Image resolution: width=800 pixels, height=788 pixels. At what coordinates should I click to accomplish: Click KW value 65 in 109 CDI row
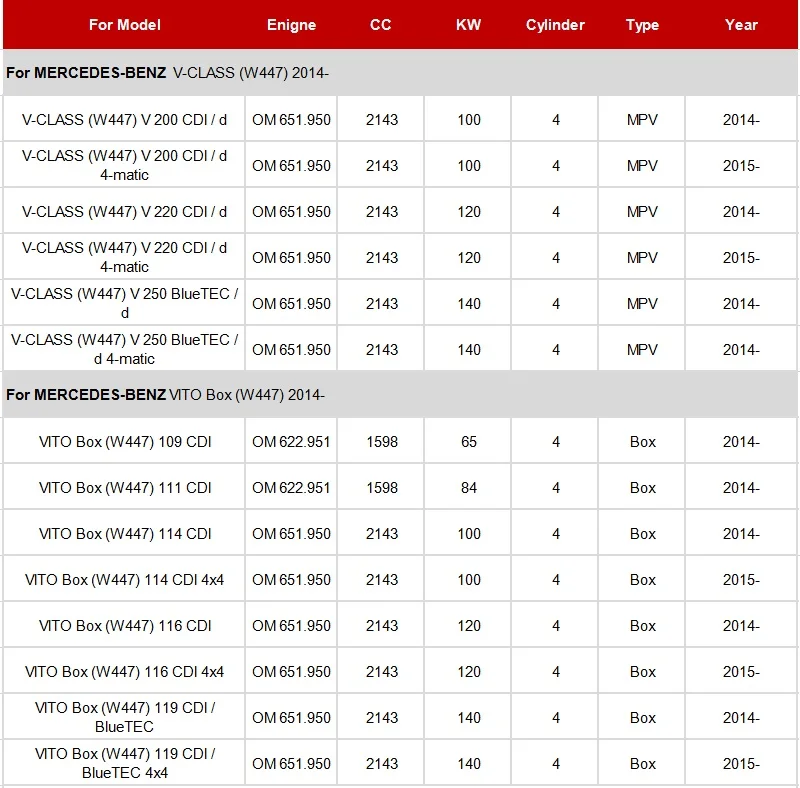(x=469, y=441)
